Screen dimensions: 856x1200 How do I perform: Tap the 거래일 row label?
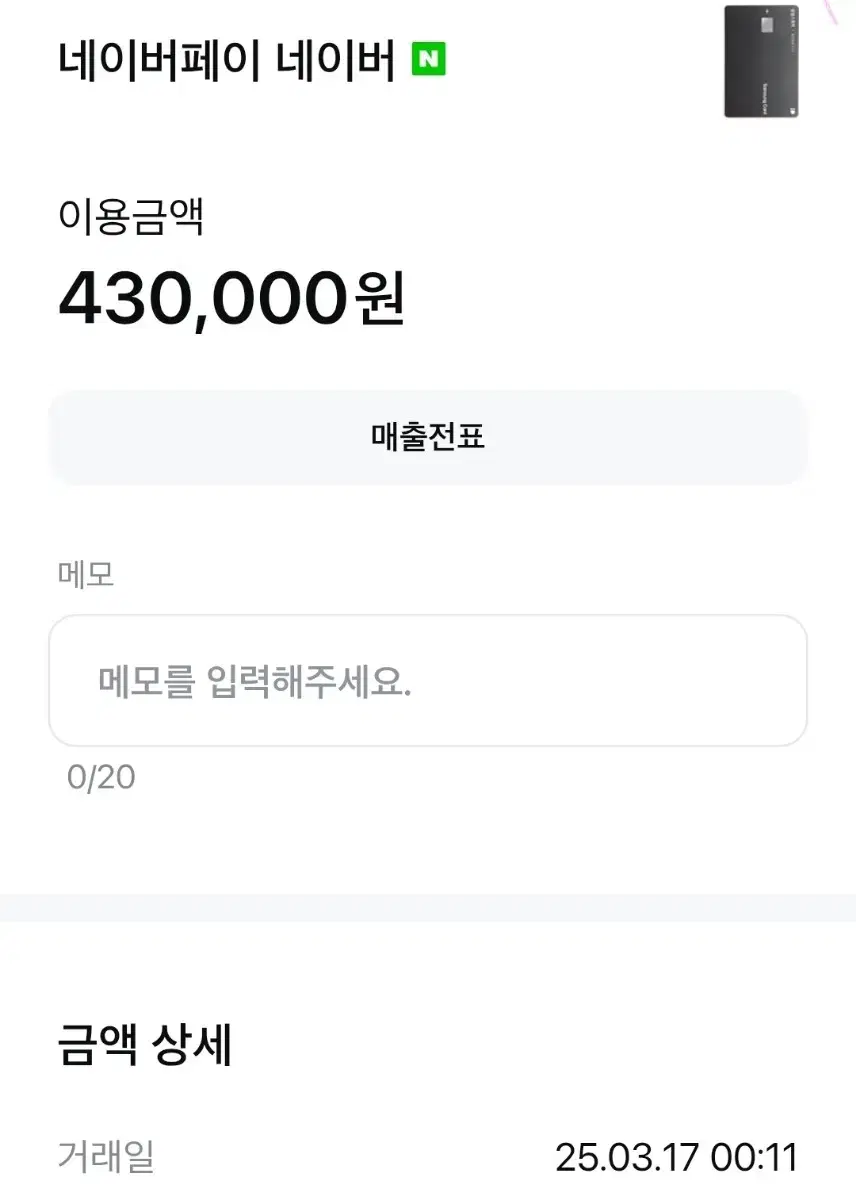click(x=106, y=1157)
